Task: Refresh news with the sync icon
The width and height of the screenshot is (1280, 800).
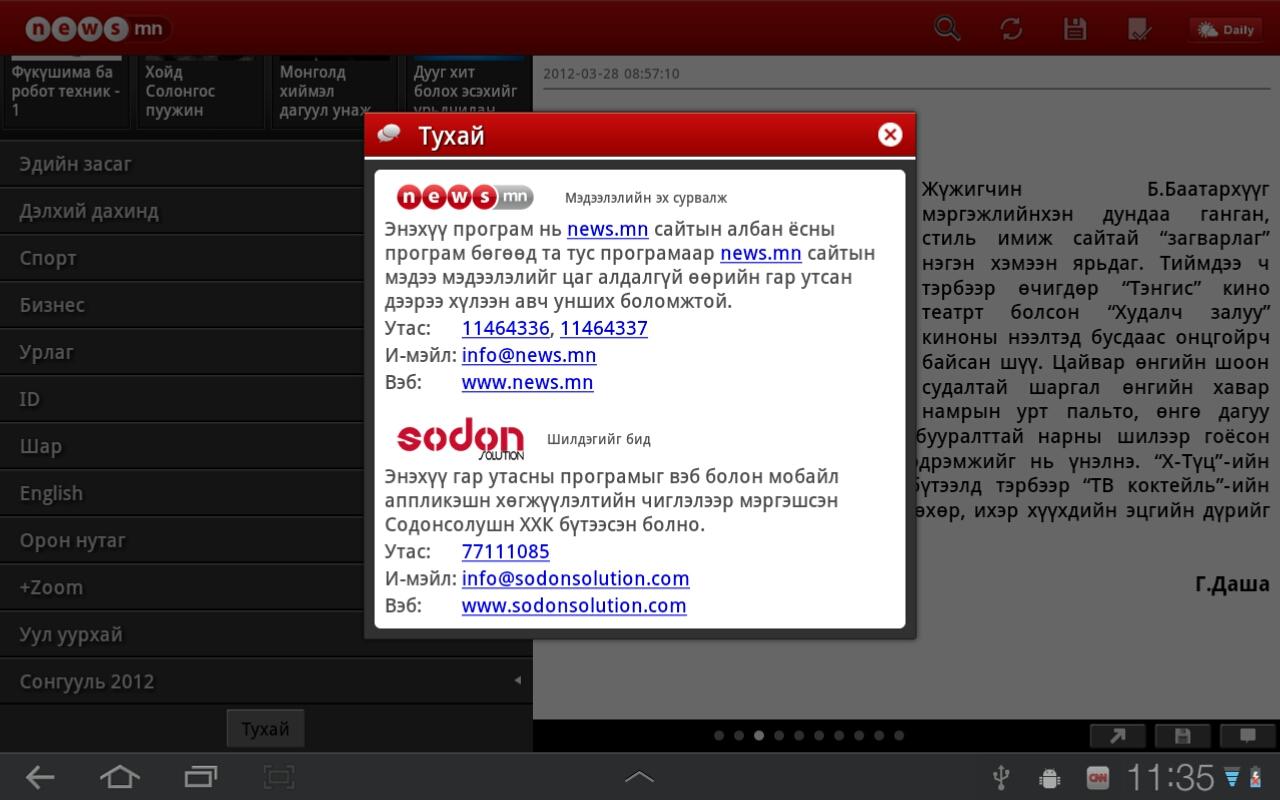Action: [x=1011, y=28]
